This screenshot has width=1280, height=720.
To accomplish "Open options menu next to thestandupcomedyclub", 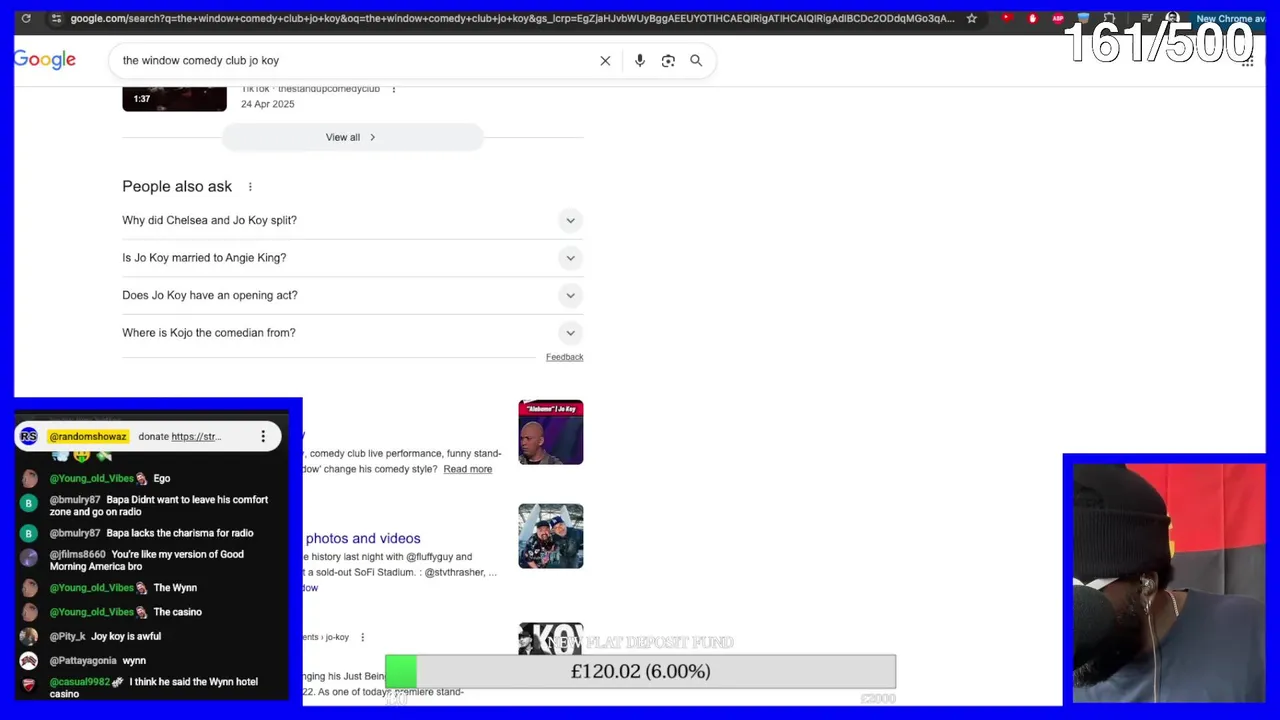I will point(393,89).
